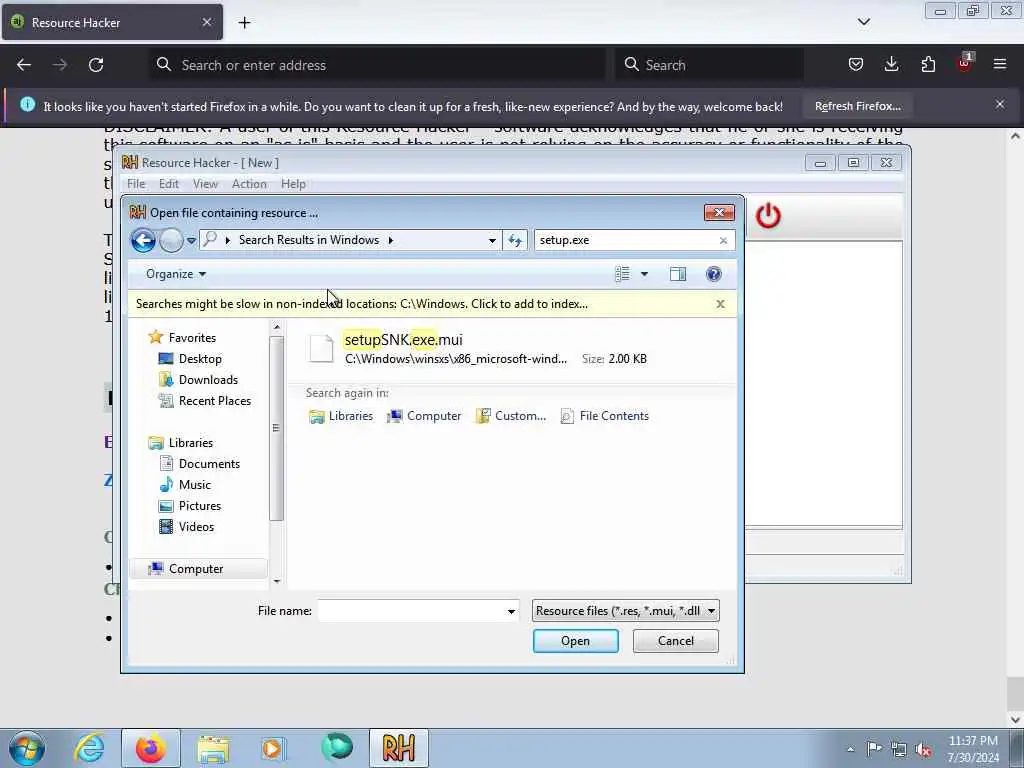Click inside the setup.exe search field
Image resolution: width=1024 pixels, height=768 pixels.
626,240
